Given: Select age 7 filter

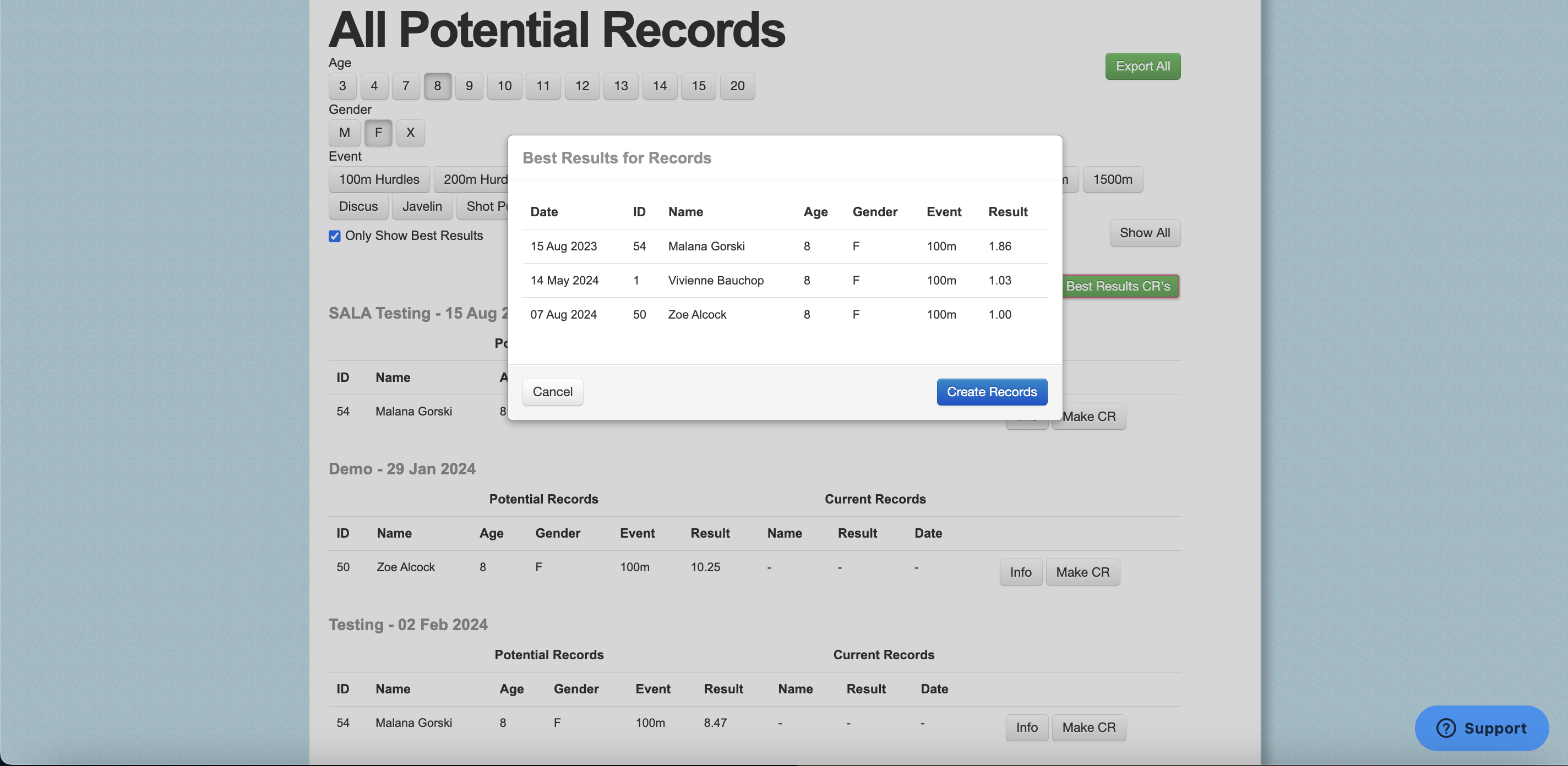Looking at the screenshot, I should click(406, 86).
